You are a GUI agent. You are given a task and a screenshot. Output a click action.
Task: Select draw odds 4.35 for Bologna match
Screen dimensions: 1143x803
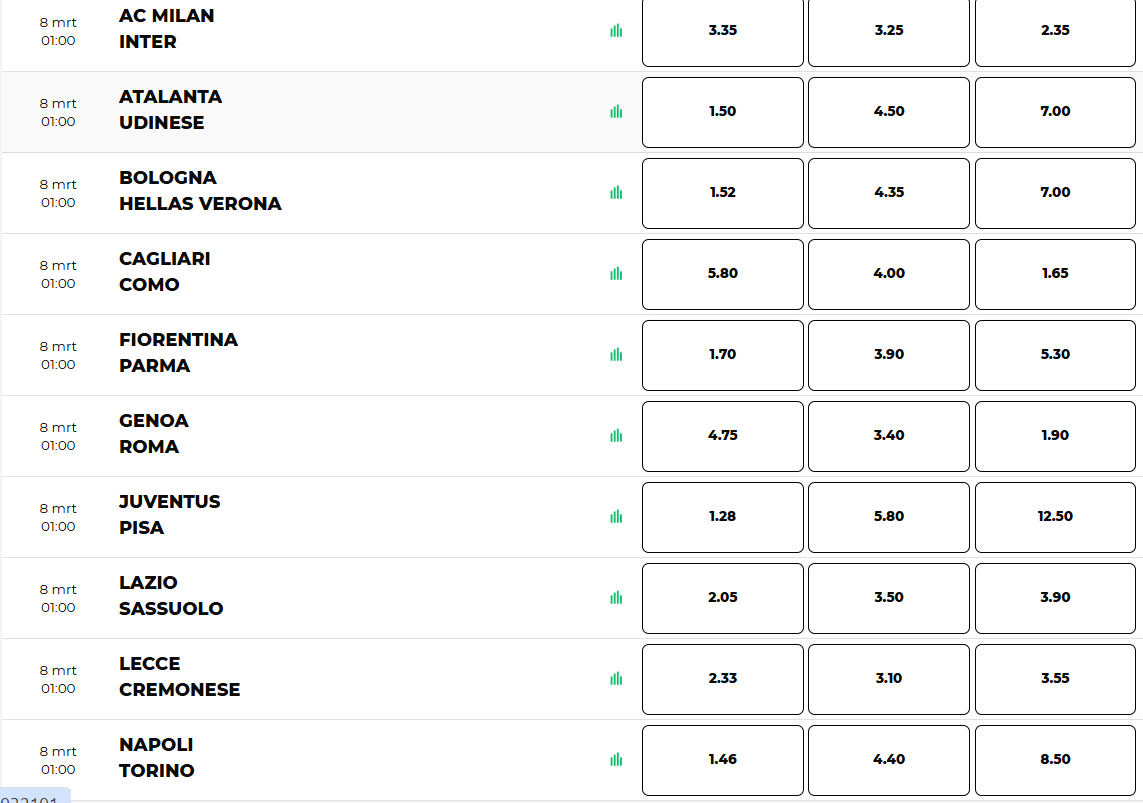click(888, 193)
